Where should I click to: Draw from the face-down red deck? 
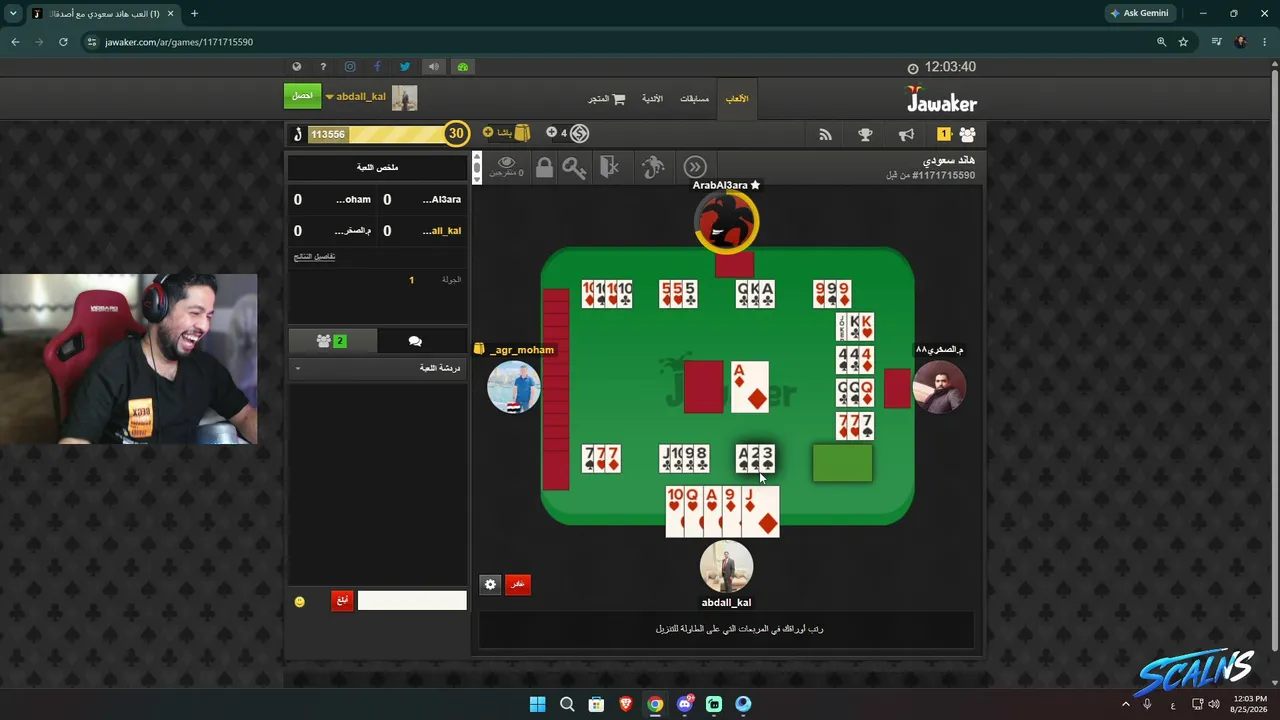click(x=703, y=387)
